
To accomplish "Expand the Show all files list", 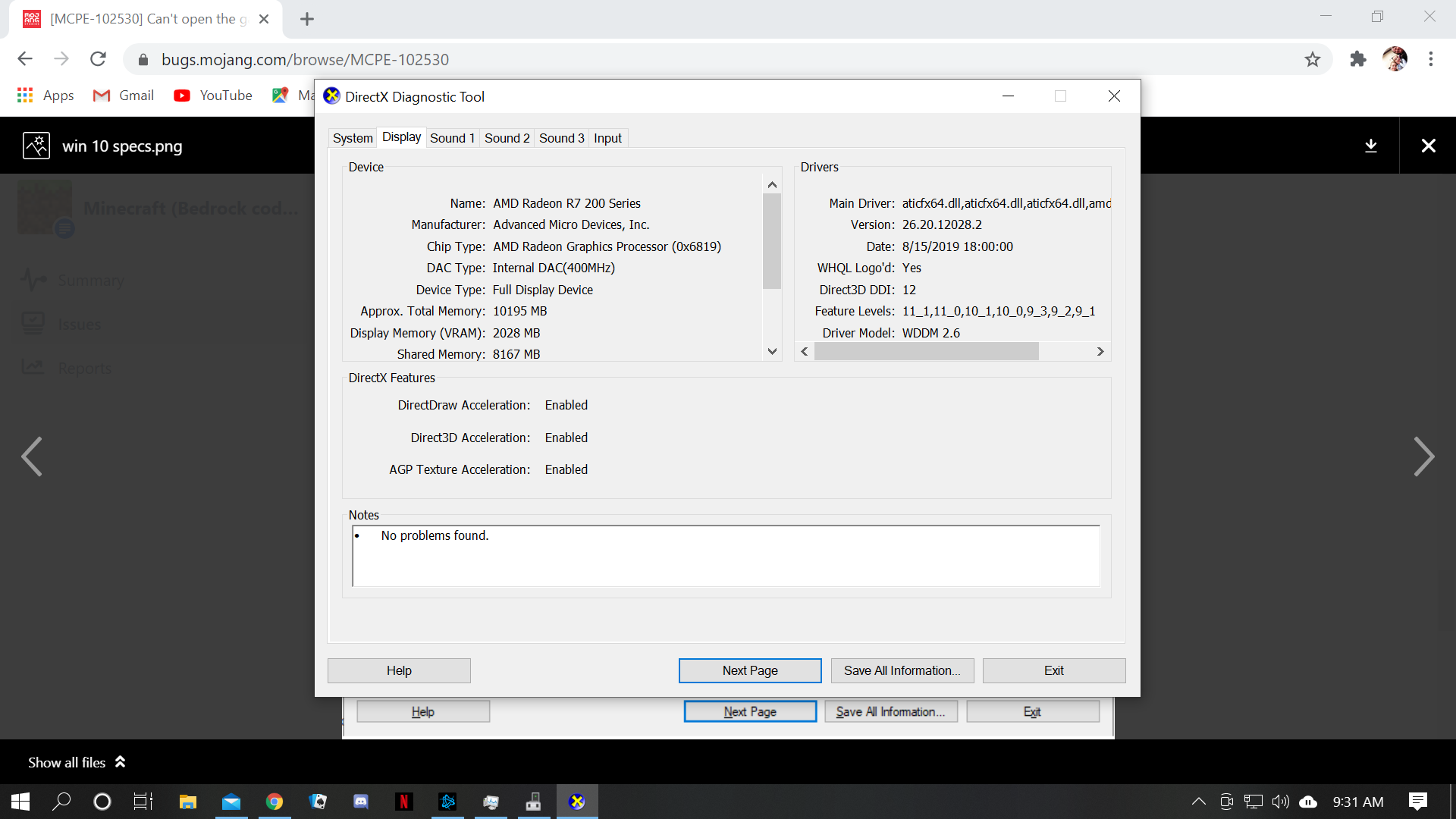I will point(76,762).
